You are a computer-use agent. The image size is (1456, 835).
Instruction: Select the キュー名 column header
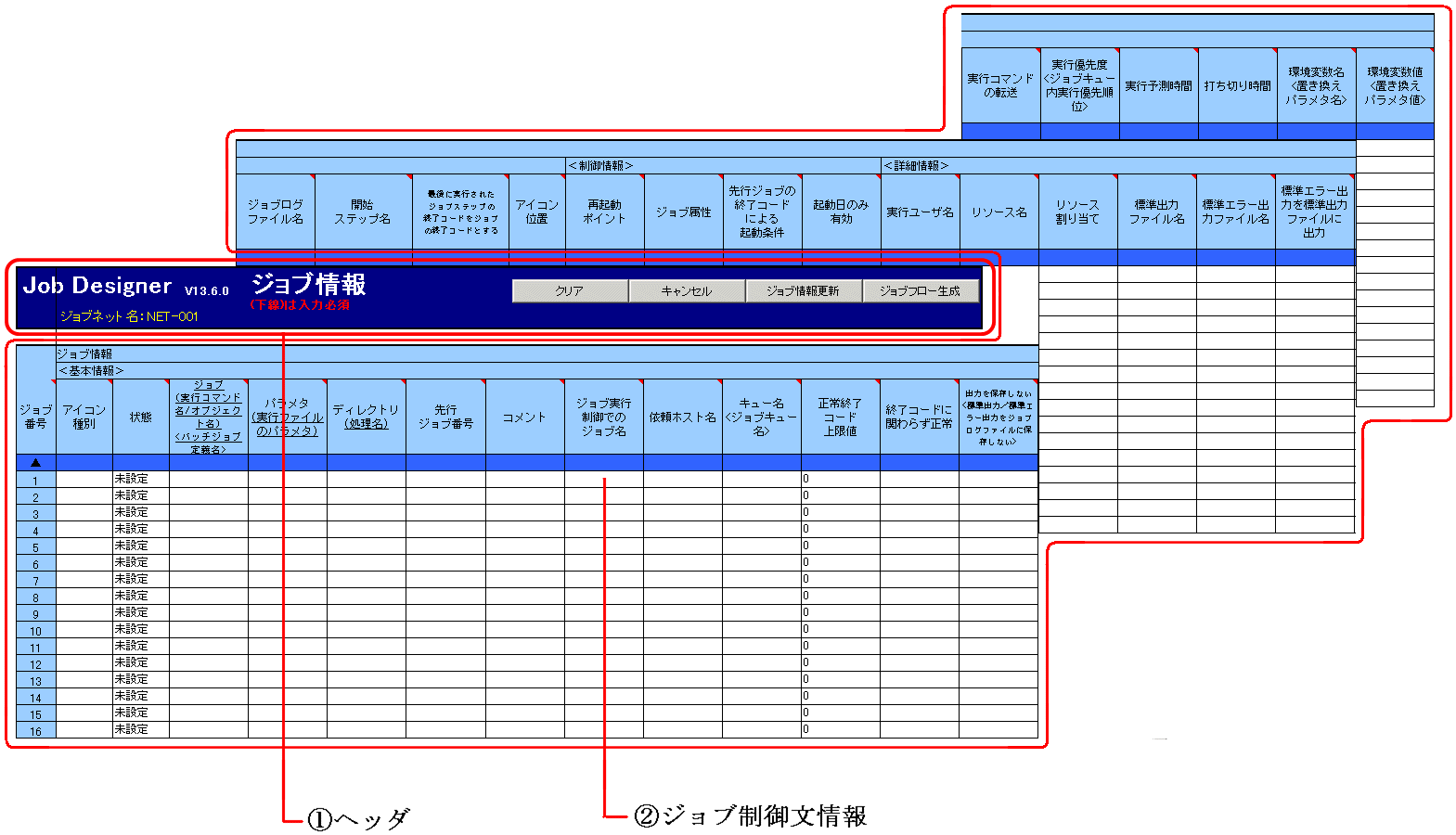pos(762,417)
